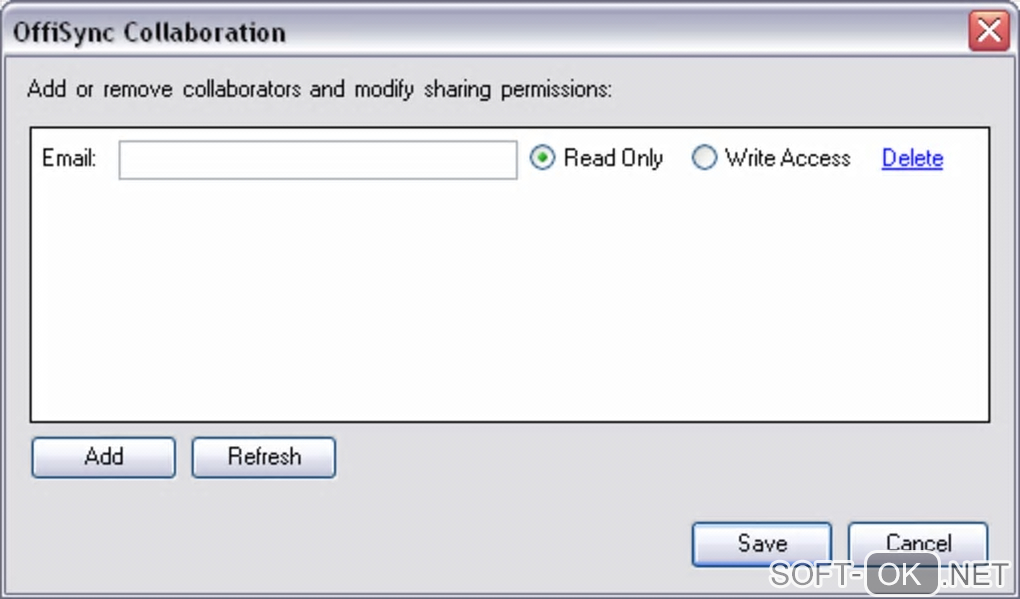Select the Read Only radio button

click(x=542, y=158)
